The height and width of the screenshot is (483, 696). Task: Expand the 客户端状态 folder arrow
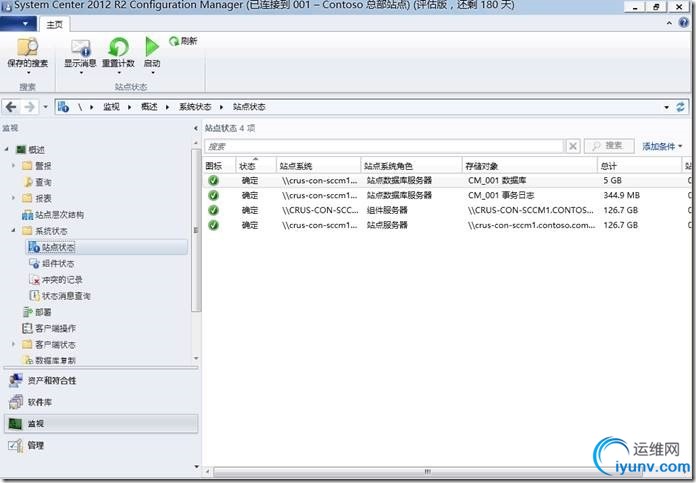coord(13,344)
